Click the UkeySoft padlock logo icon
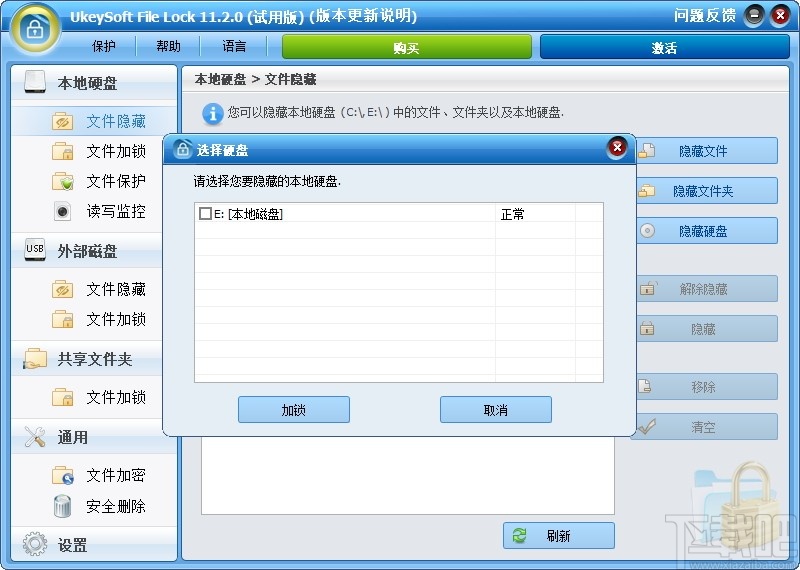 34,29
